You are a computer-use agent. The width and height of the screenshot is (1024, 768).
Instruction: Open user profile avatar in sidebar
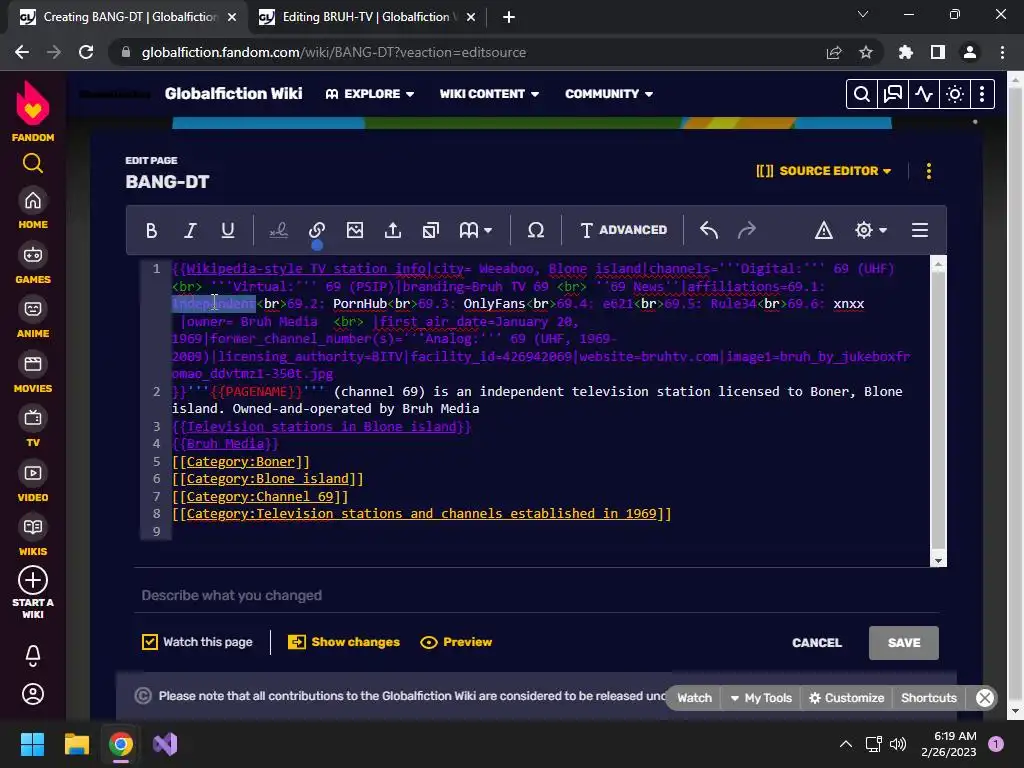[x=33, y=694]
